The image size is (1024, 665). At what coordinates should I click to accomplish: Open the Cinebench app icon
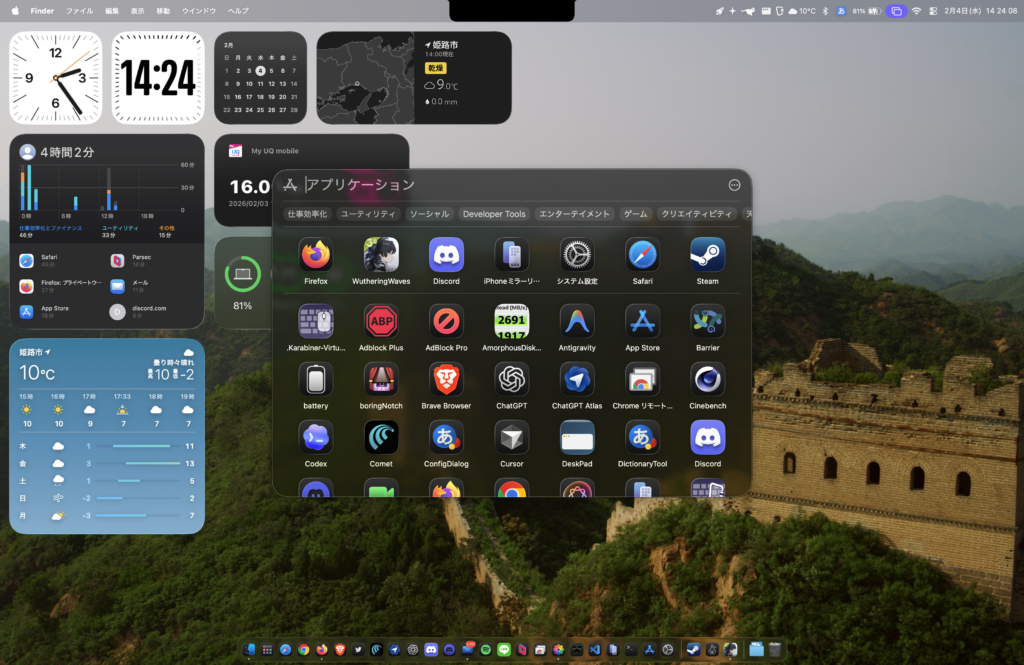(708, 380)
